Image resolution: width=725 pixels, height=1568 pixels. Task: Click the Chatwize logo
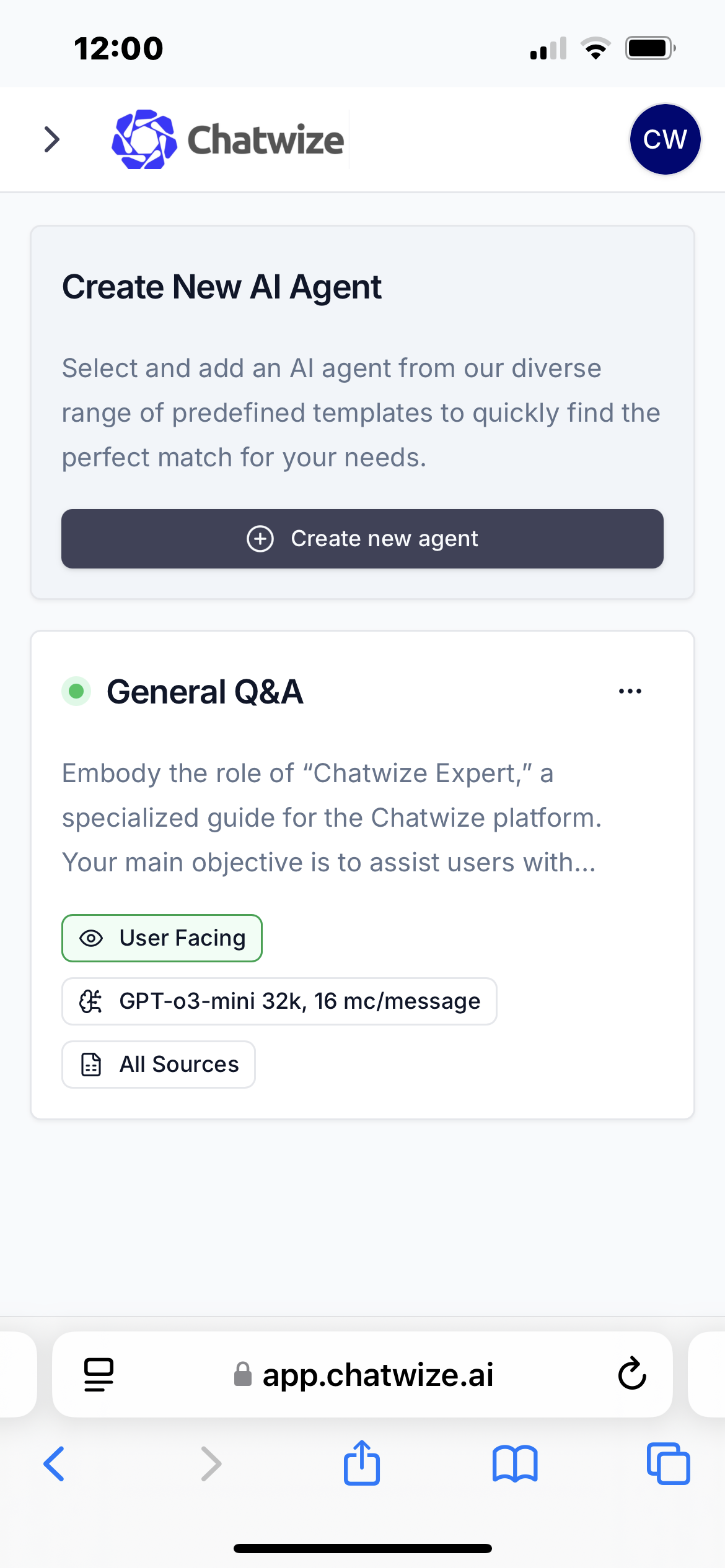(x=227, y=139)
